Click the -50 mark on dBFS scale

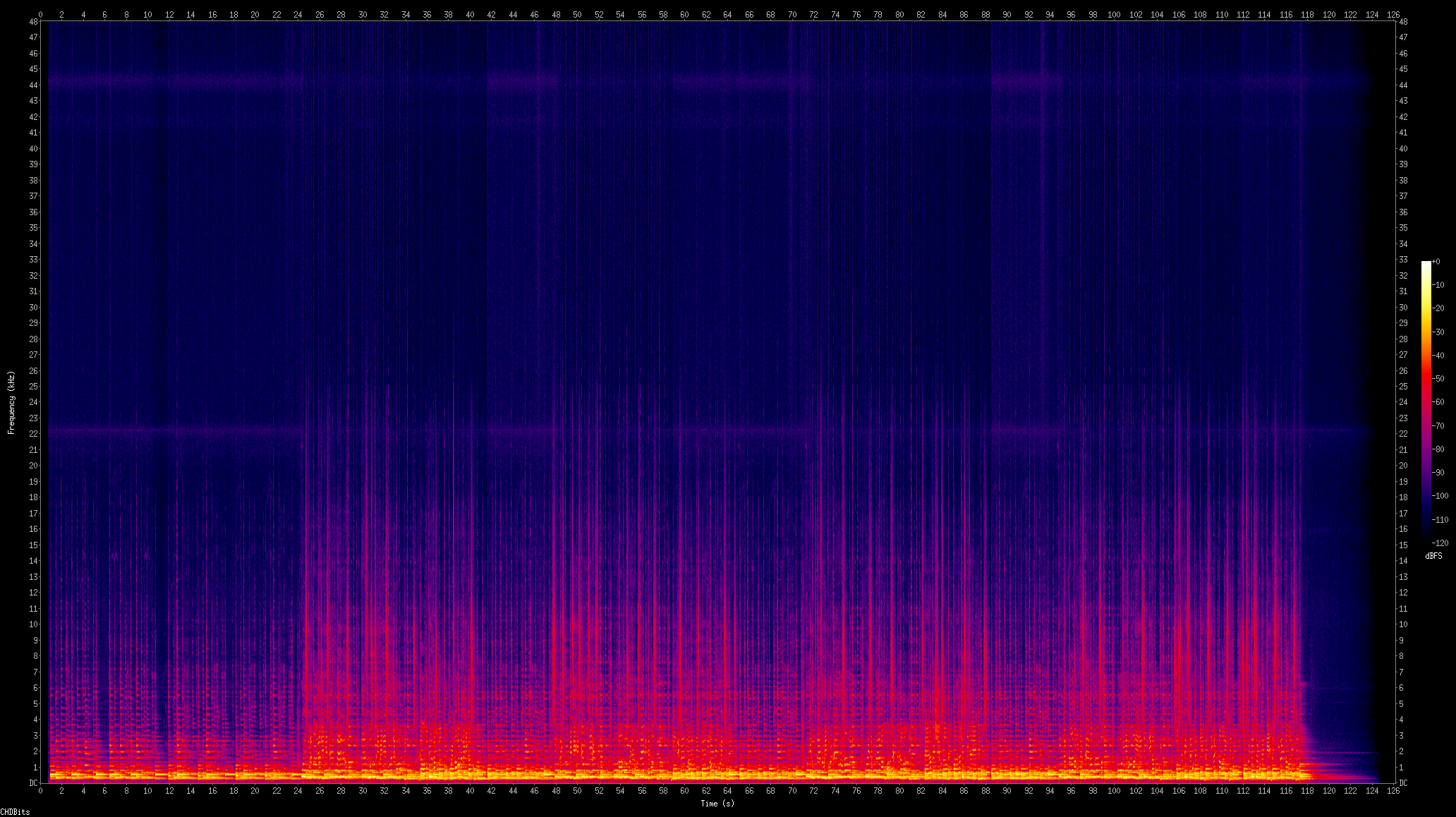[x=1439, y=379]
